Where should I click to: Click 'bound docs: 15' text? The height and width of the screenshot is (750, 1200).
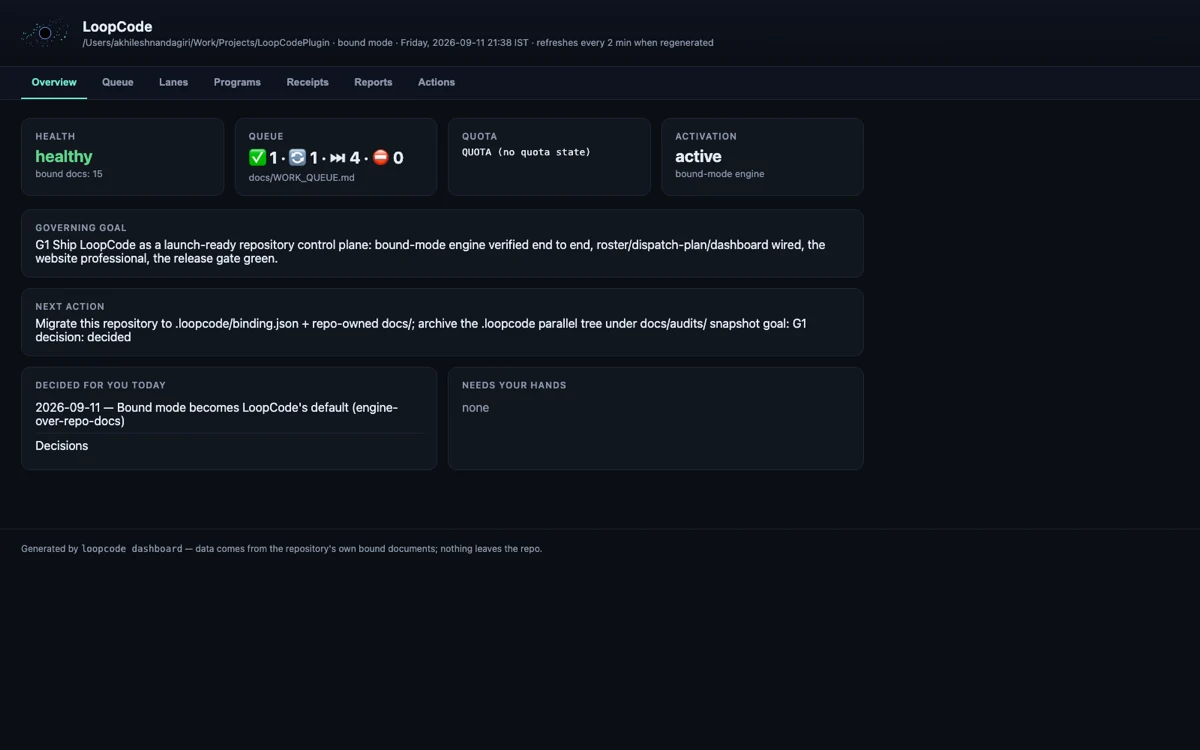tap(69, 174)
